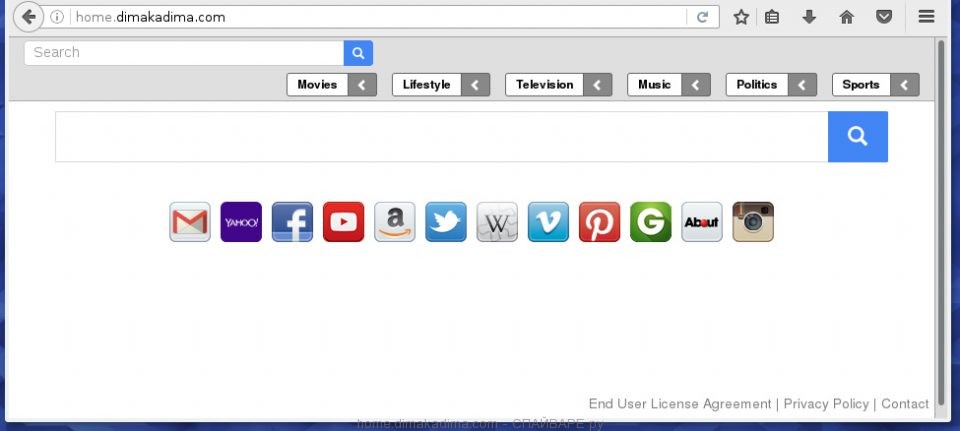The height and width of the screenshot is (431, 960).
Task: Click the large blue search button
Action: 858,137
